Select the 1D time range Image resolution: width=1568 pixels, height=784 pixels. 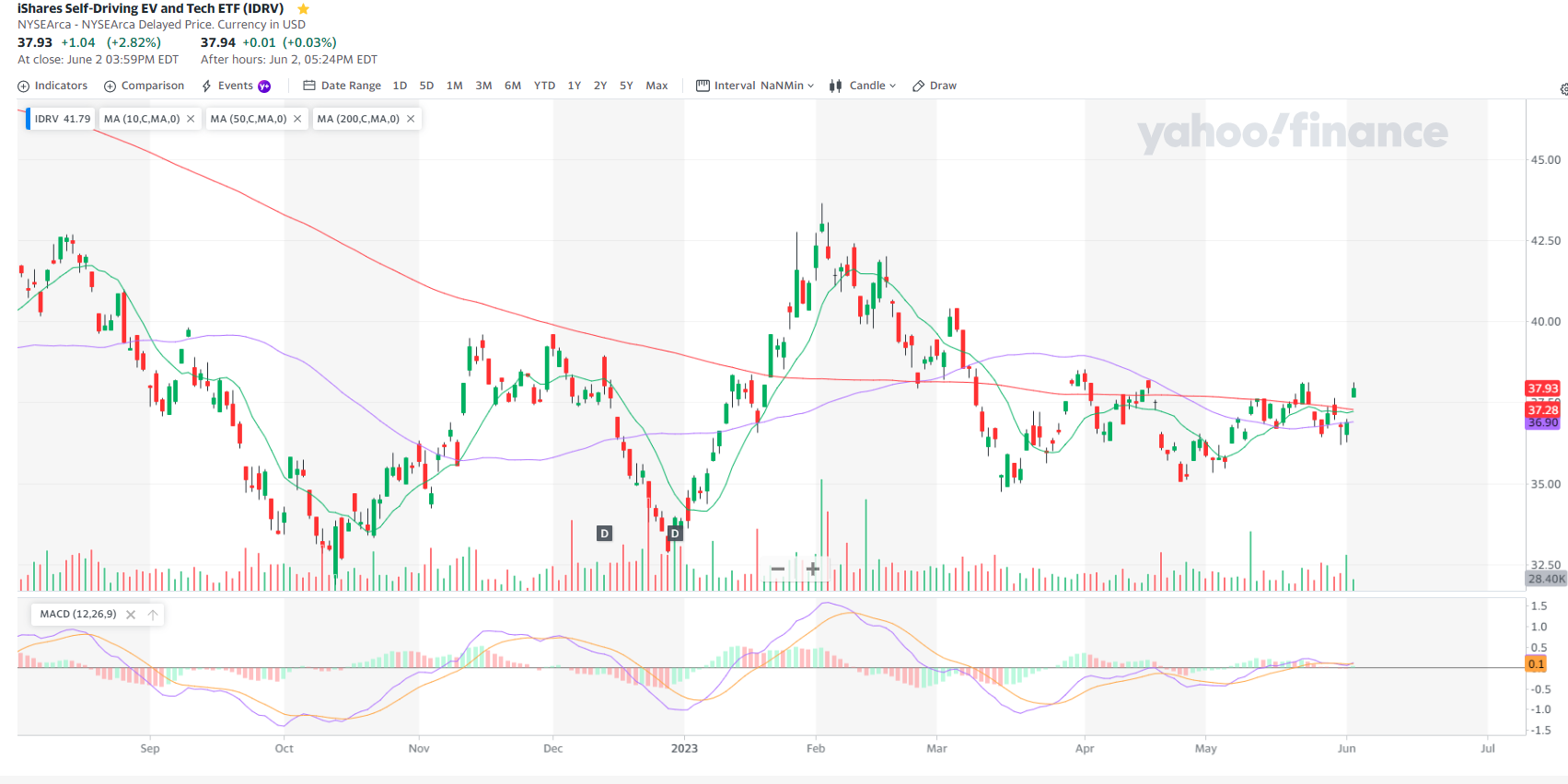click(x=400, y=86)
